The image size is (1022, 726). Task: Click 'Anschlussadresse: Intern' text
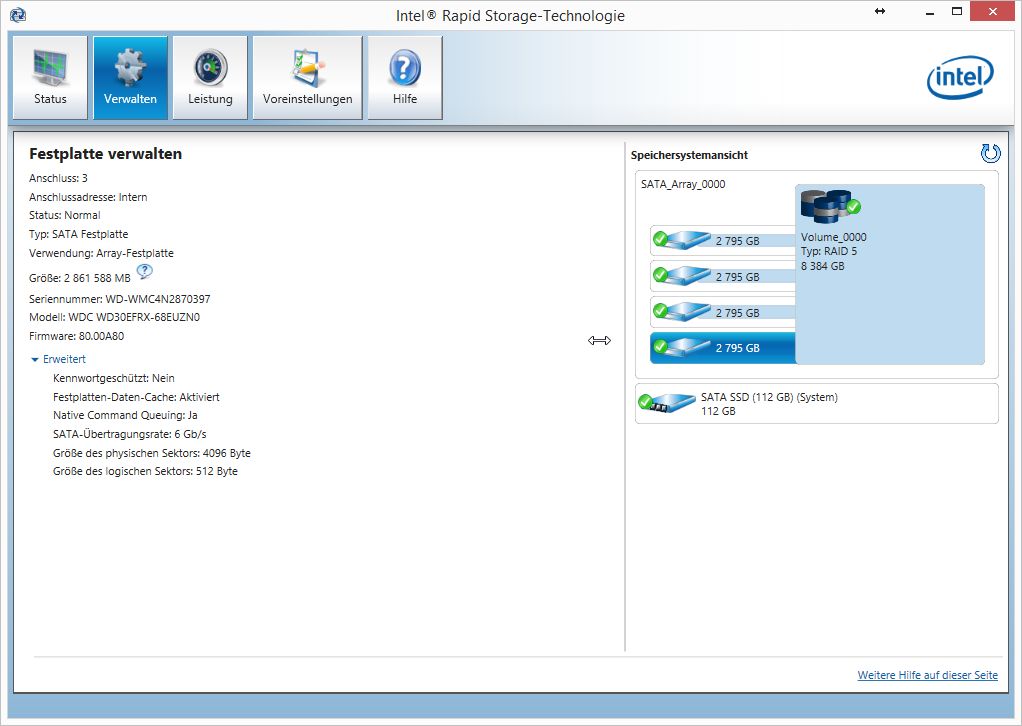tap(88, 197)
